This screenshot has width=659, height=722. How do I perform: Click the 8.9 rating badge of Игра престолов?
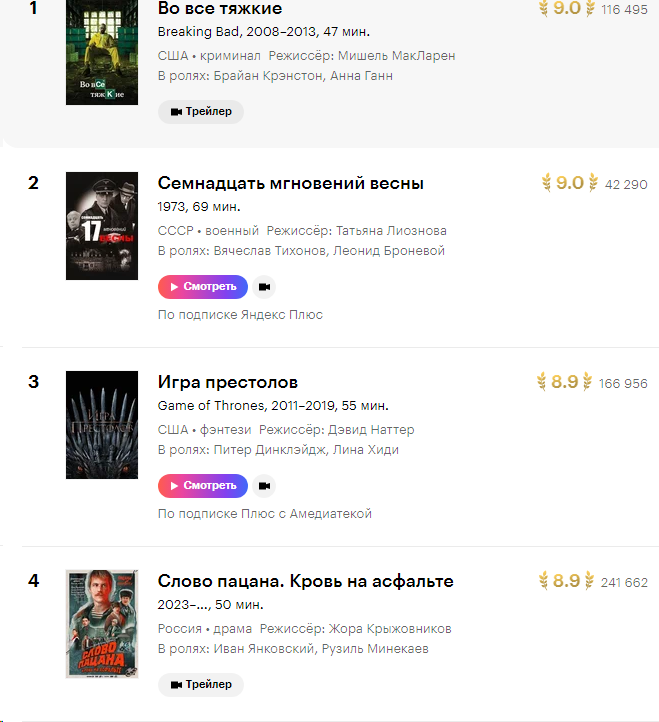click(x=565, y=382)
